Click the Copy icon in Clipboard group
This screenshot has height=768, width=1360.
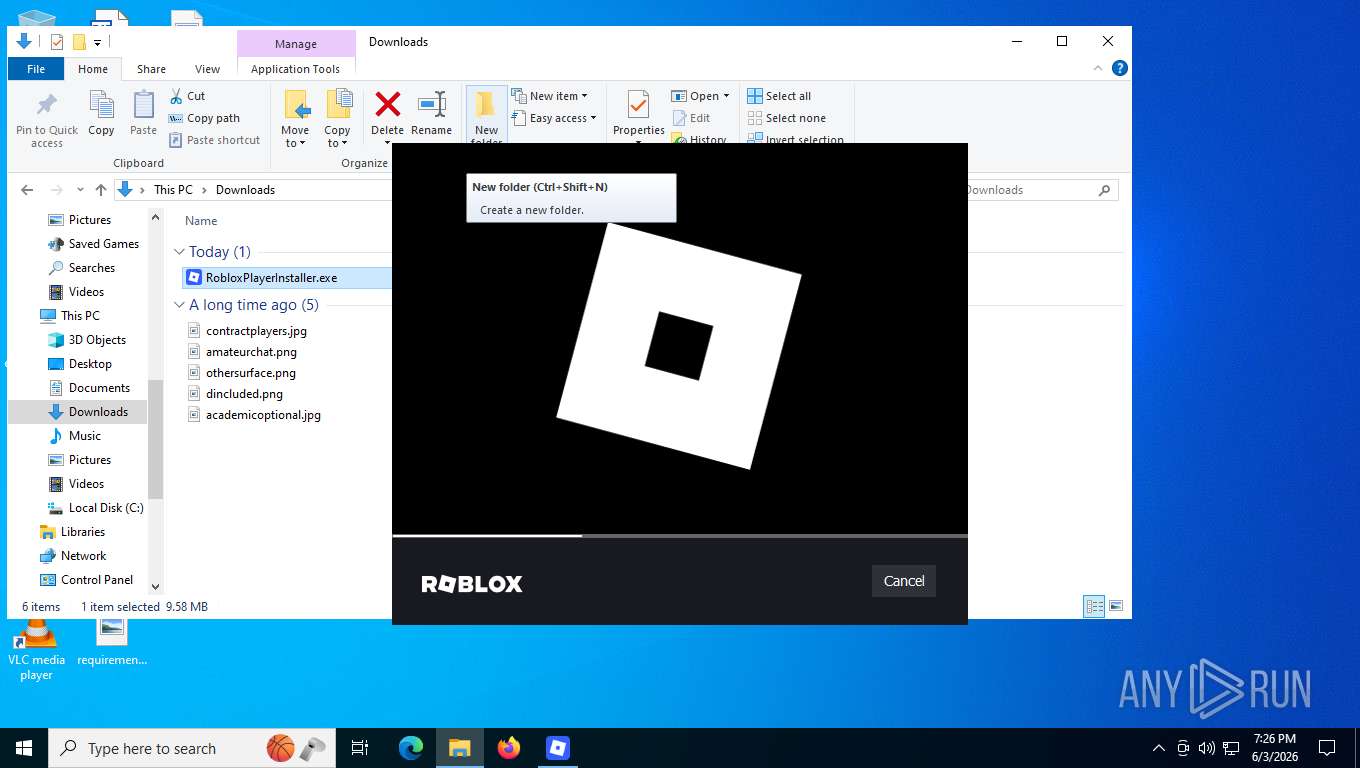[101, 104]
